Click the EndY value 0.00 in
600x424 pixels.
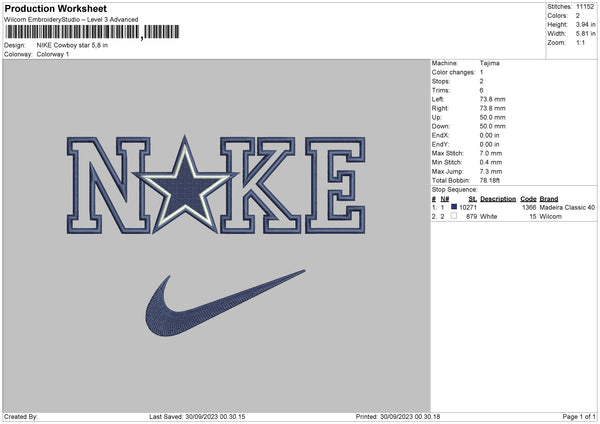click(x=489, y=145)
